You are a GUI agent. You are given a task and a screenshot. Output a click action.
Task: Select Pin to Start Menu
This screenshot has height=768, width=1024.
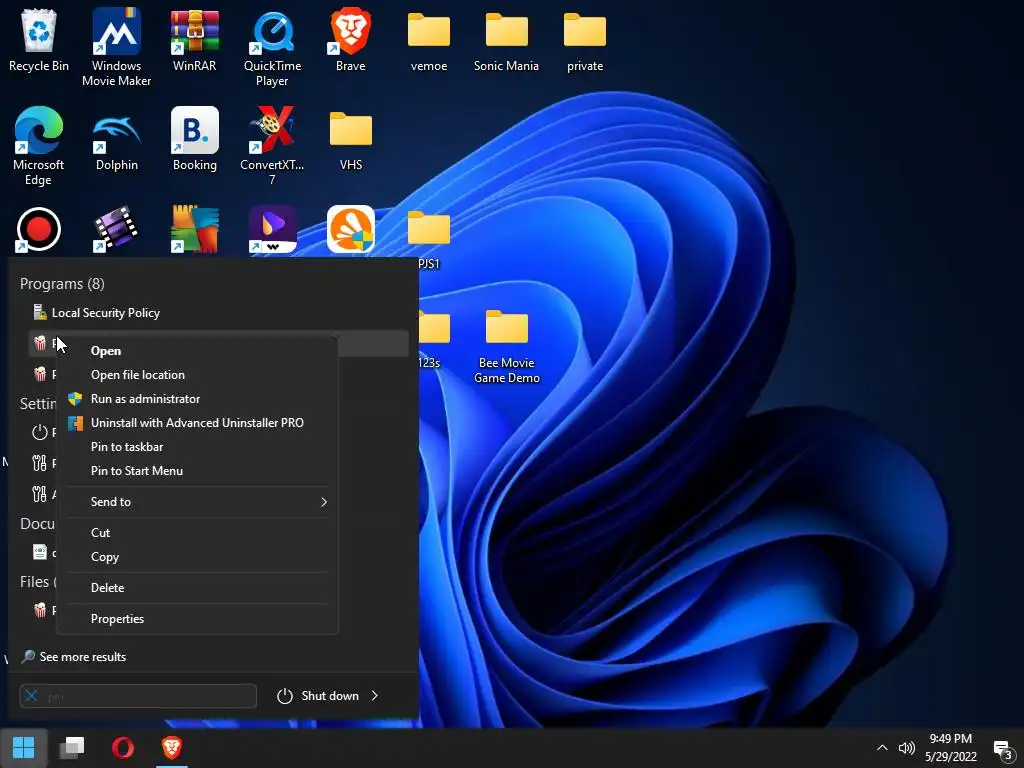[x=197, y=471]
